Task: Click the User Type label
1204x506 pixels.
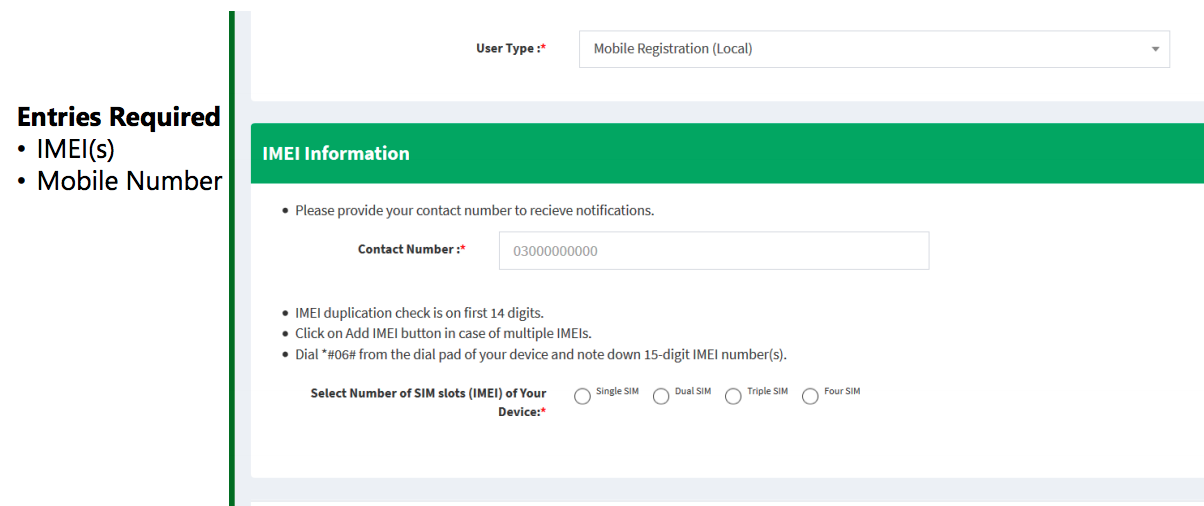Action: (510, 49)
